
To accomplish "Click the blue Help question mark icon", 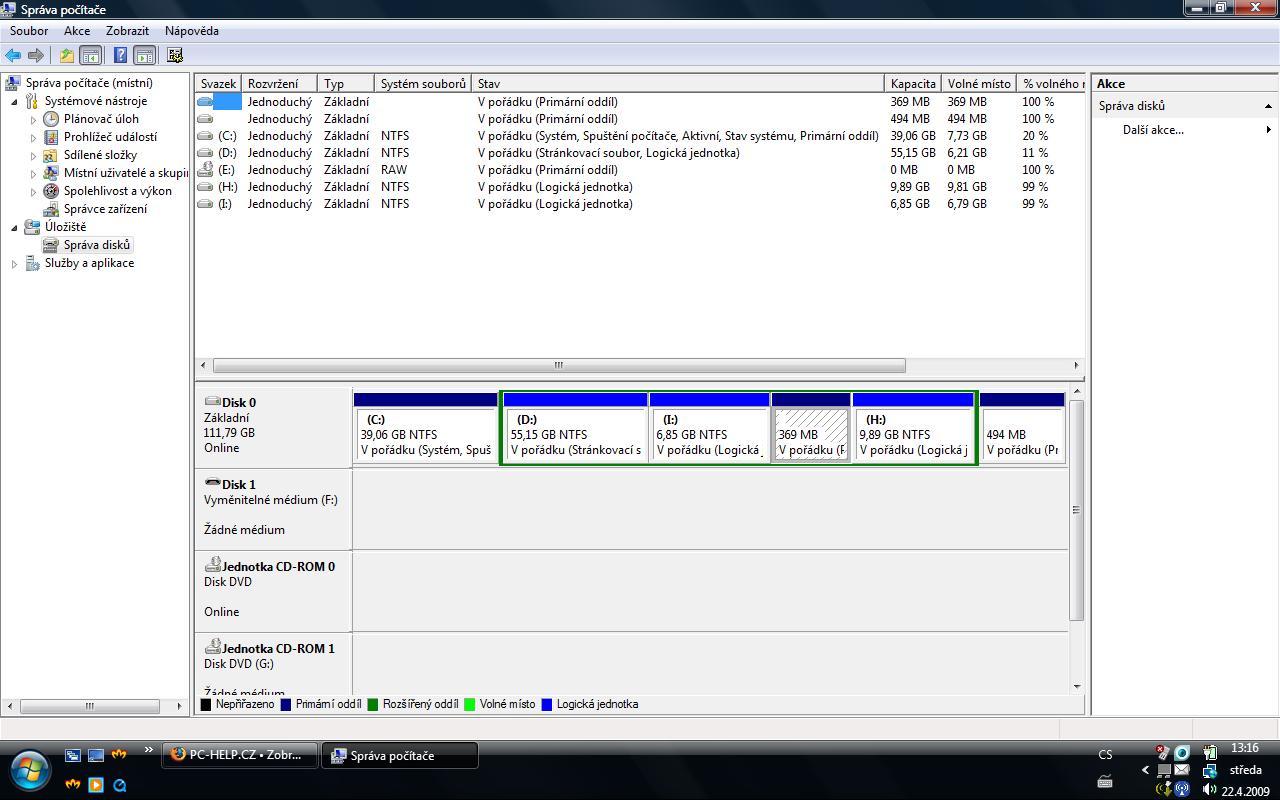I will [x=121, y=56].
